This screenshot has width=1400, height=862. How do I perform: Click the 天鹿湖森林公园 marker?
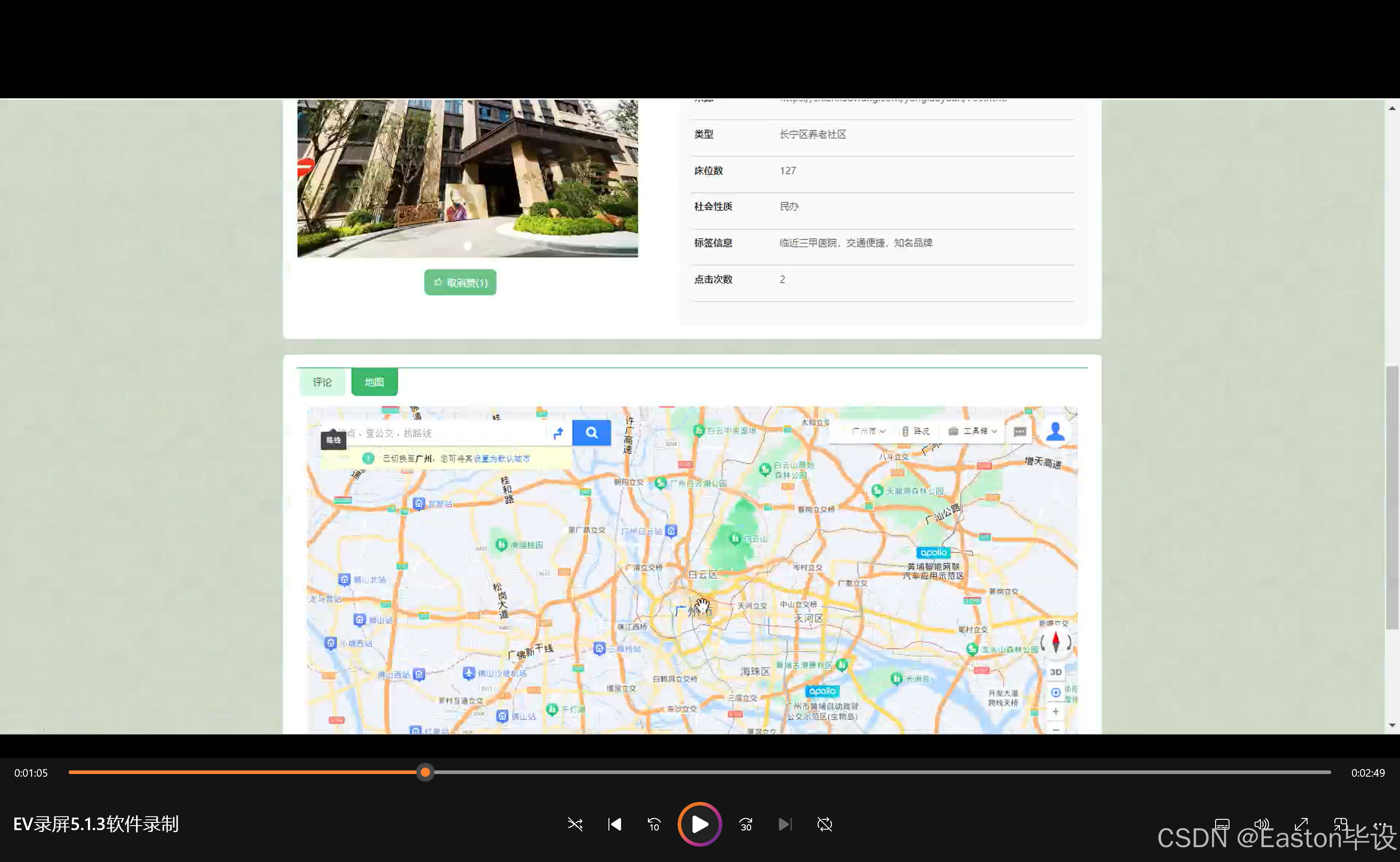[878, 490]
